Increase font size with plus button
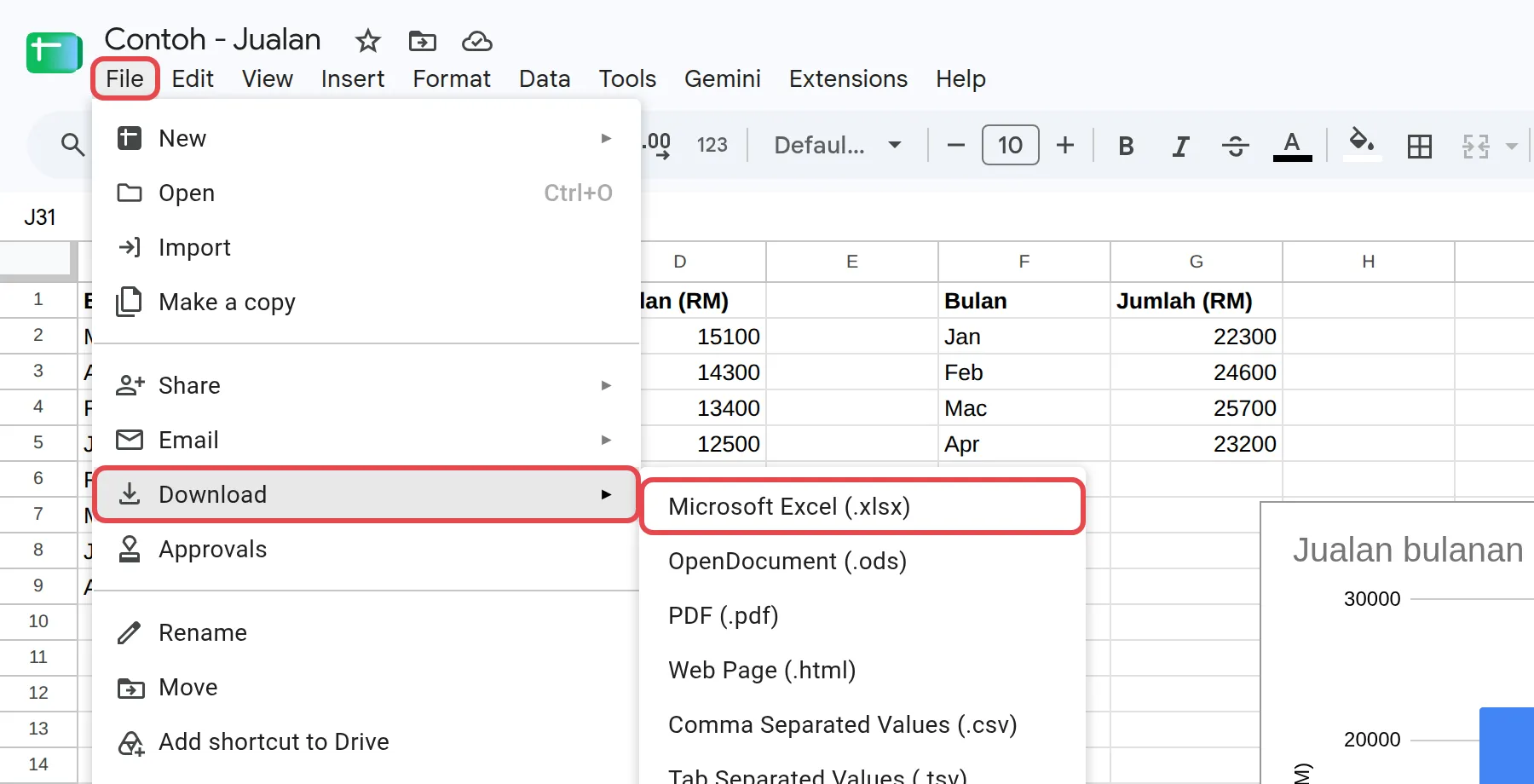The image size is (1534, 784). (x=1064, y=145)
